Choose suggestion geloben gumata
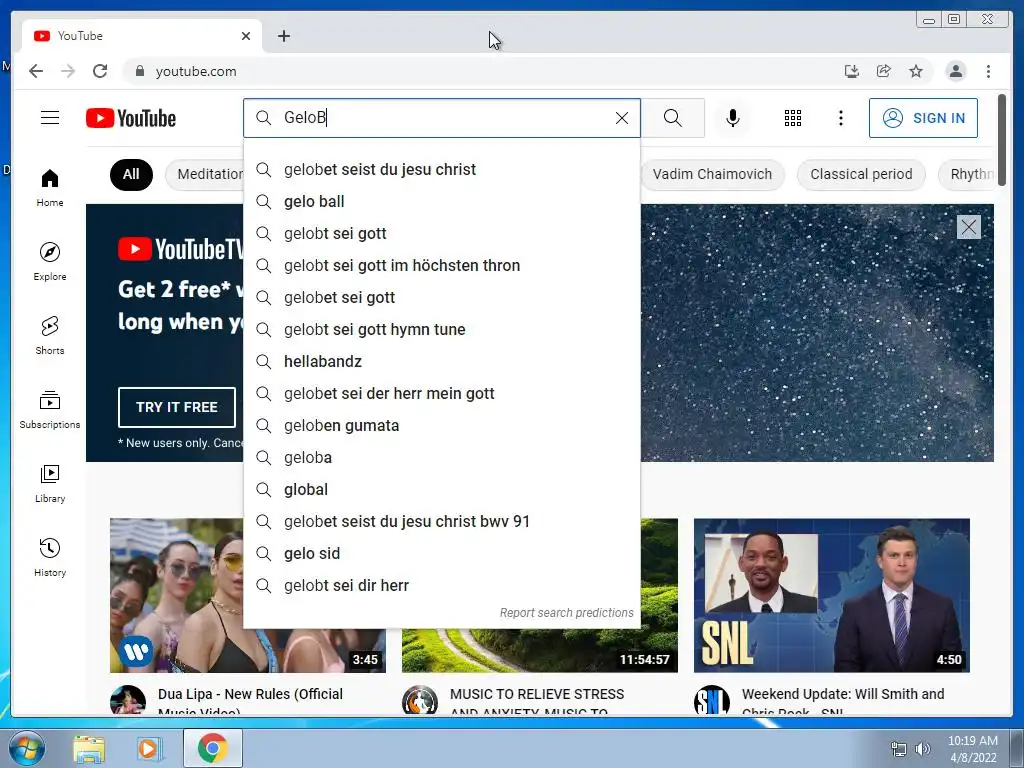The image size is (1024, 768). (442, 425)
